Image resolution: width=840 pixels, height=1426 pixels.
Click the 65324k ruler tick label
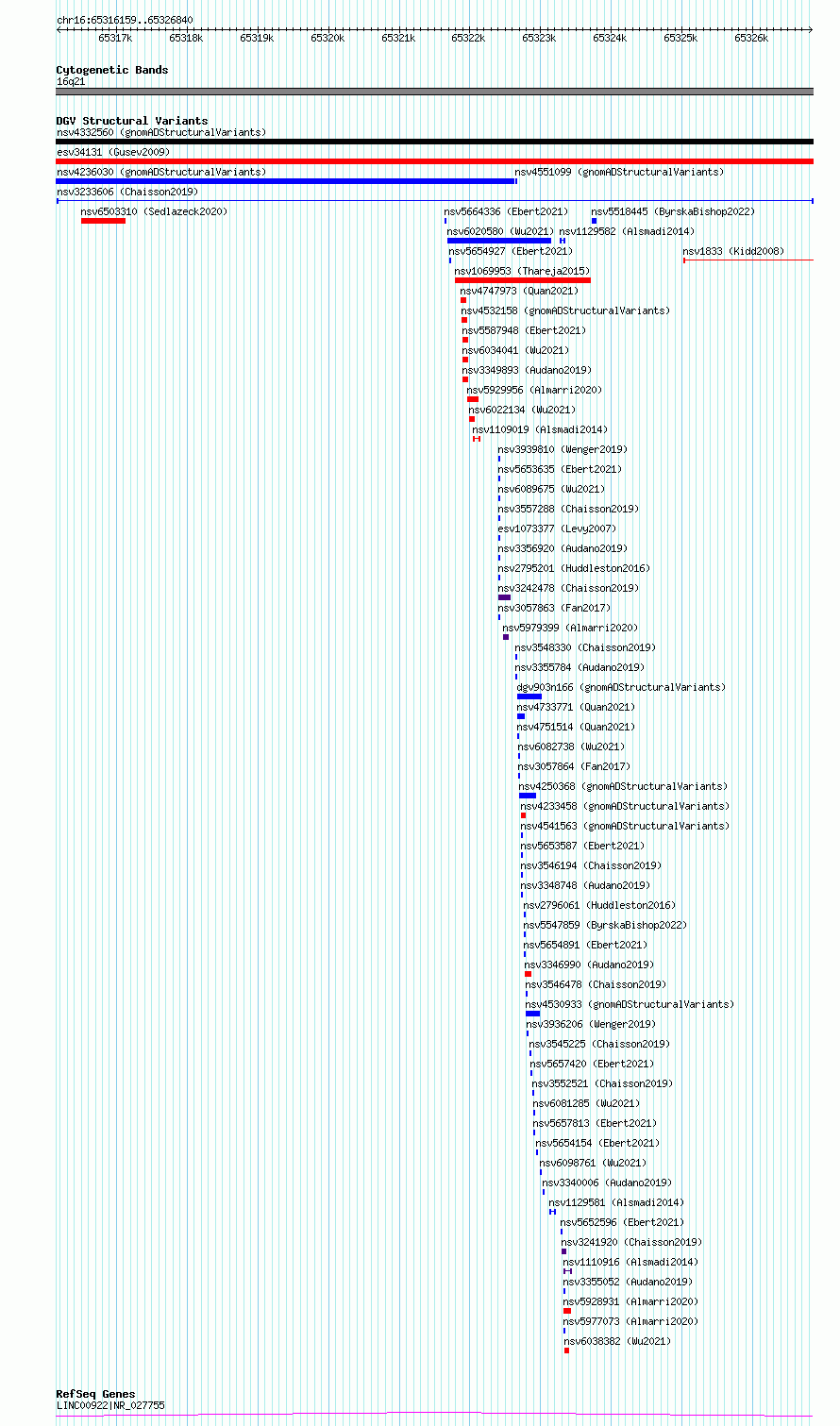click(610, 38)
